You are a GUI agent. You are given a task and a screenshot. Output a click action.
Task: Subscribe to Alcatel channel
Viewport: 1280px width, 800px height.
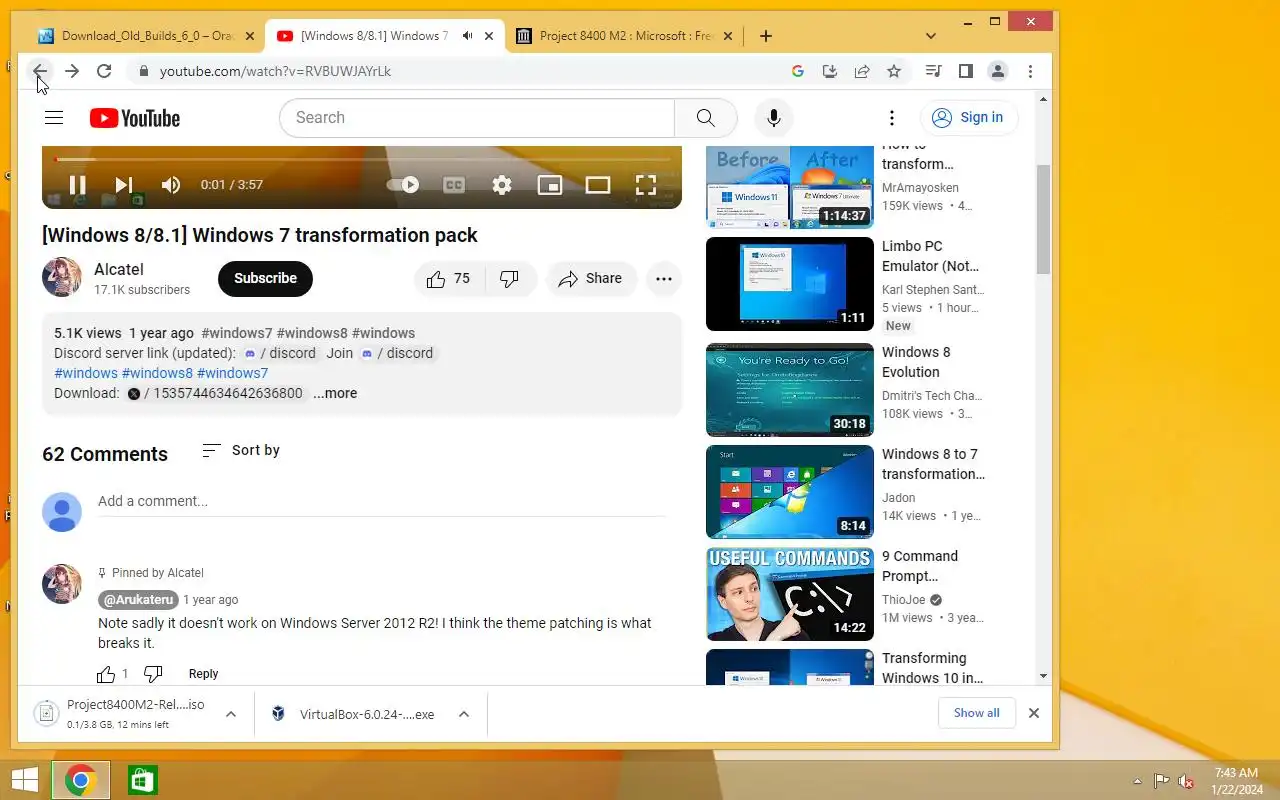tap(265, 279)
